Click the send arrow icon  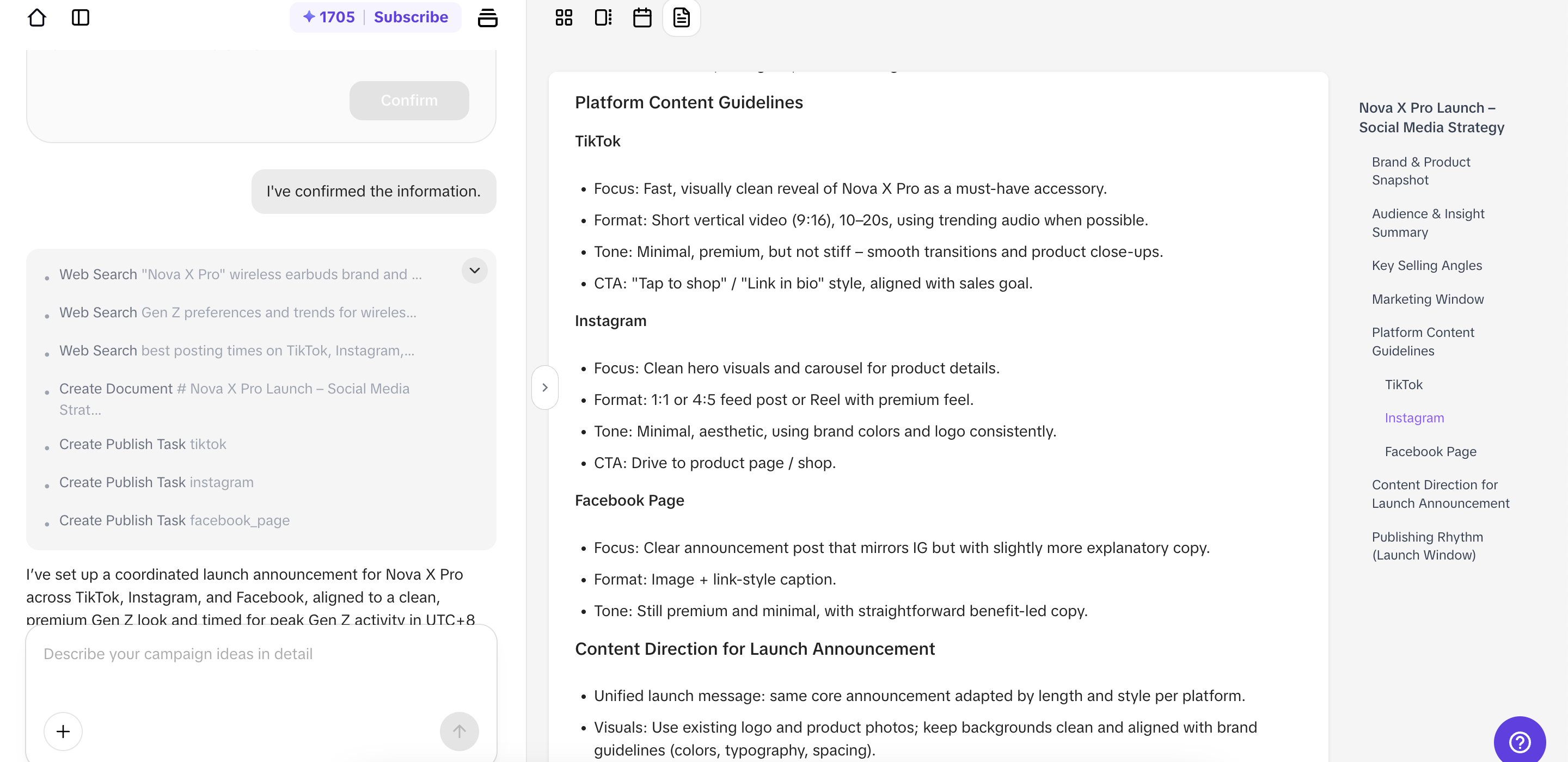point(459,731)
